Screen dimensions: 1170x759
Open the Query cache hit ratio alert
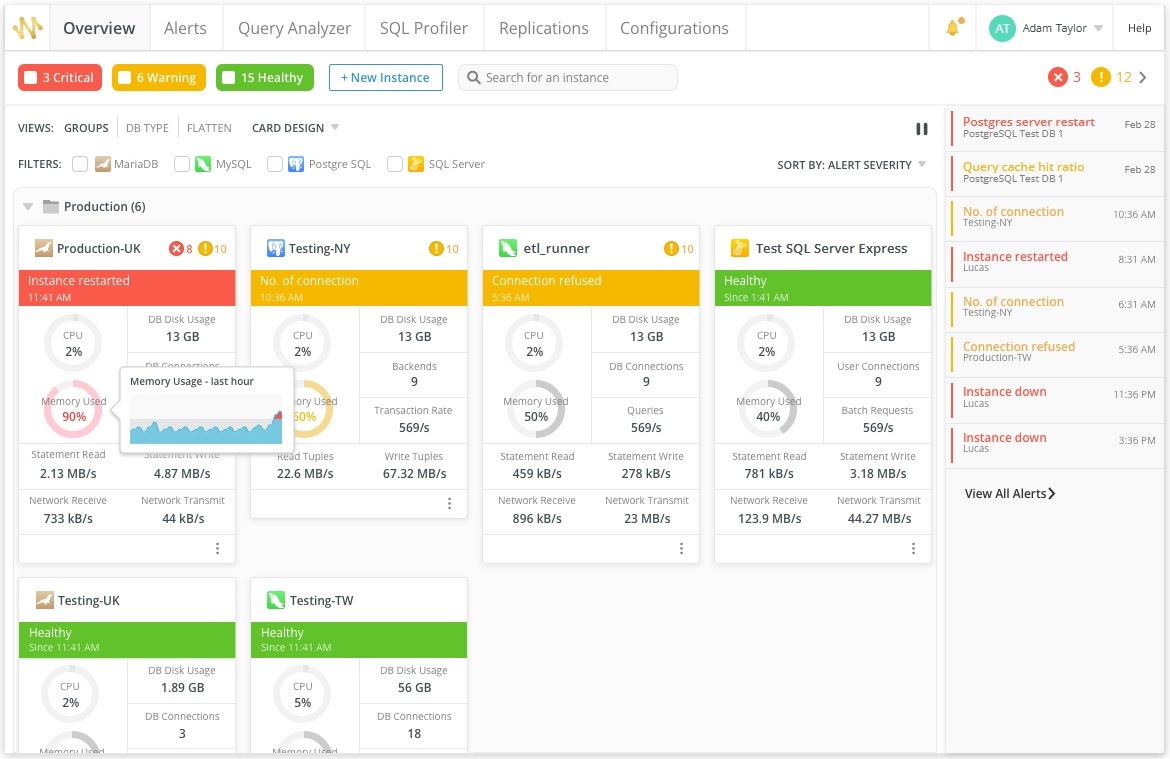click(x=1055, y=172)
